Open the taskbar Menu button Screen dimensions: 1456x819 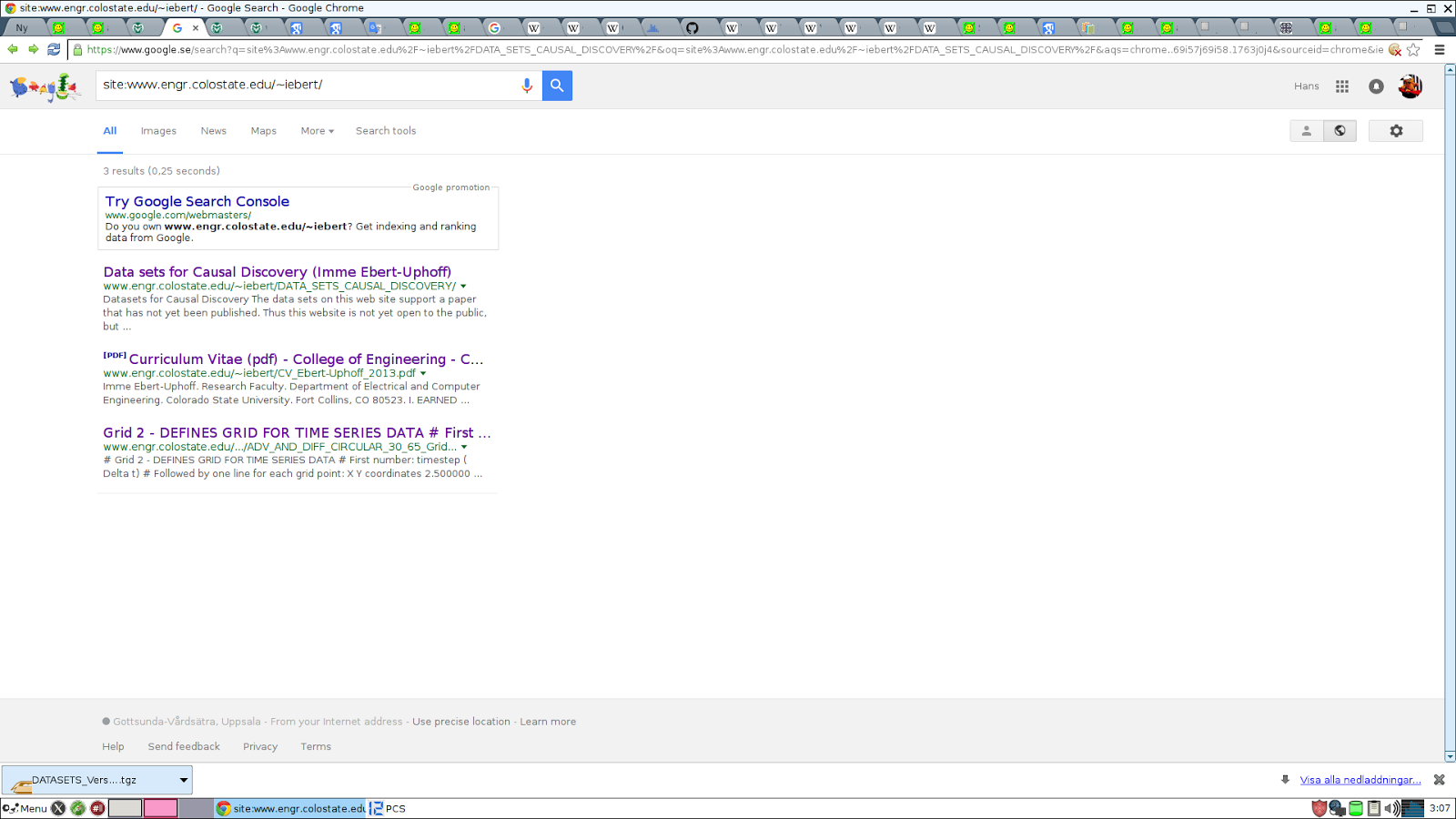click(25, 808)
